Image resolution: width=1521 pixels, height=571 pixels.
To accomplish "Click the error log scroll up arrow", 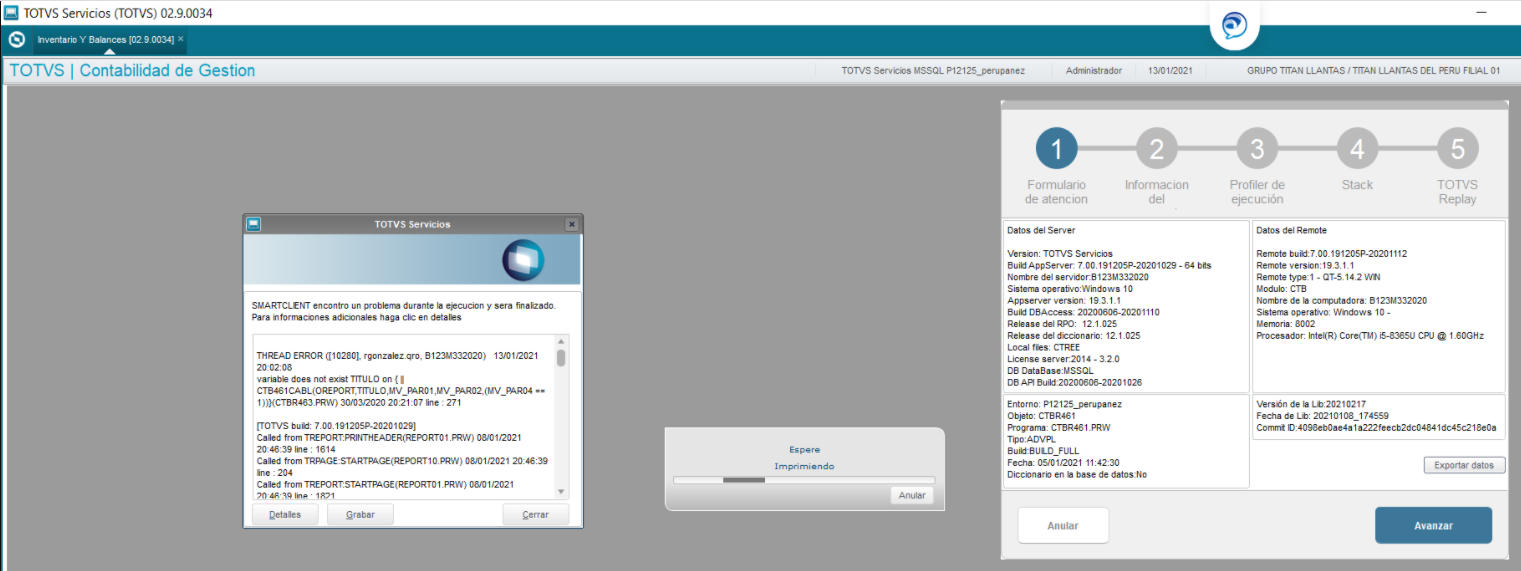I will tap(561, 341).
